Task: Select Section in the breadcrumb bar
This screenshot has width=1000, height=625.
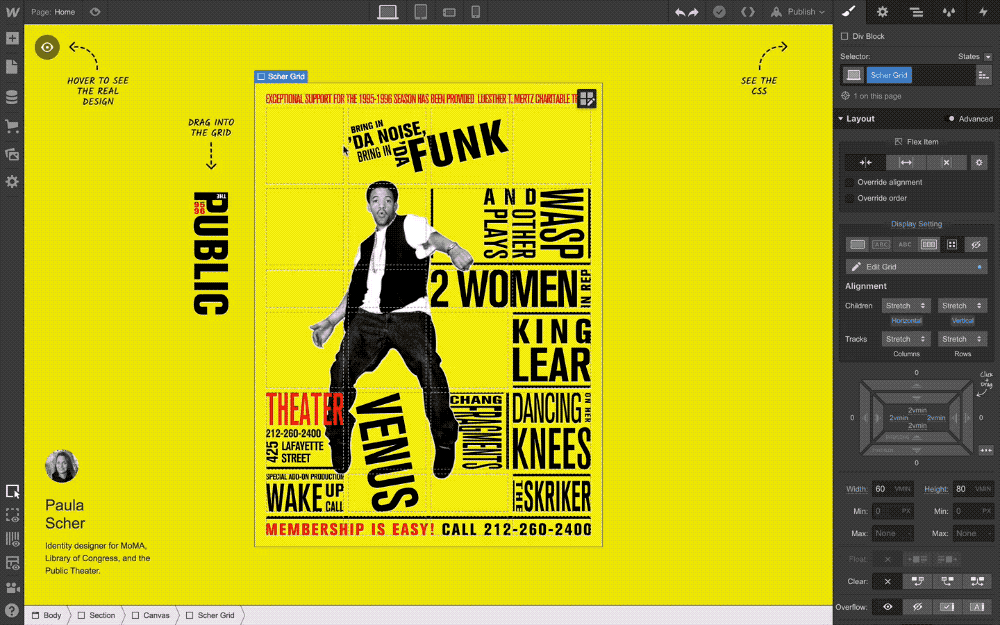Action: (96, 615)
